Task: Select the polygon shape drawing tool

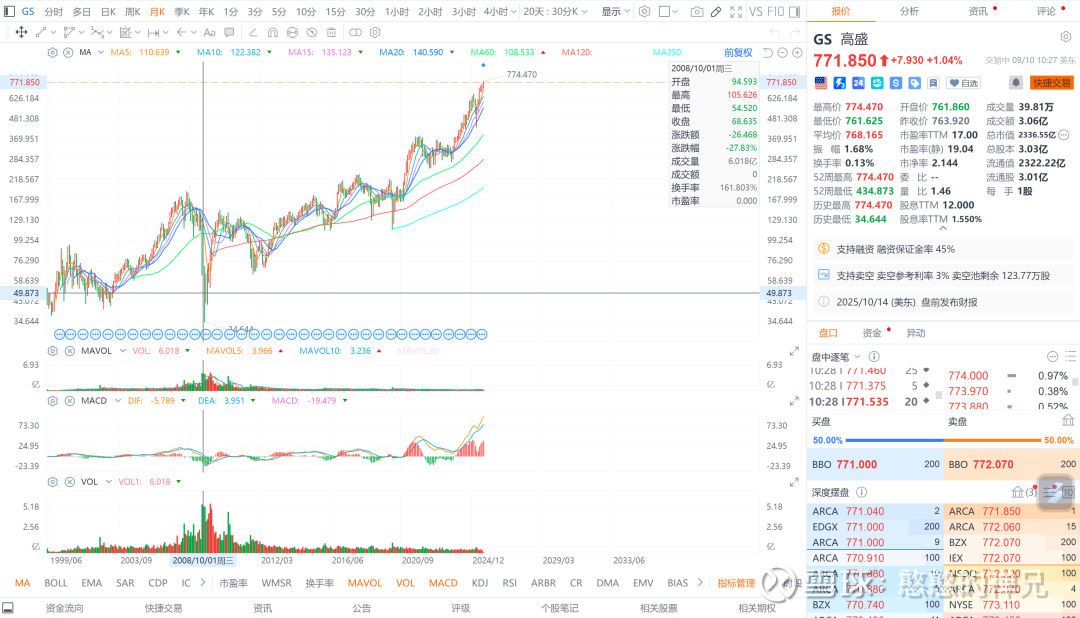Action: [69, 32]
